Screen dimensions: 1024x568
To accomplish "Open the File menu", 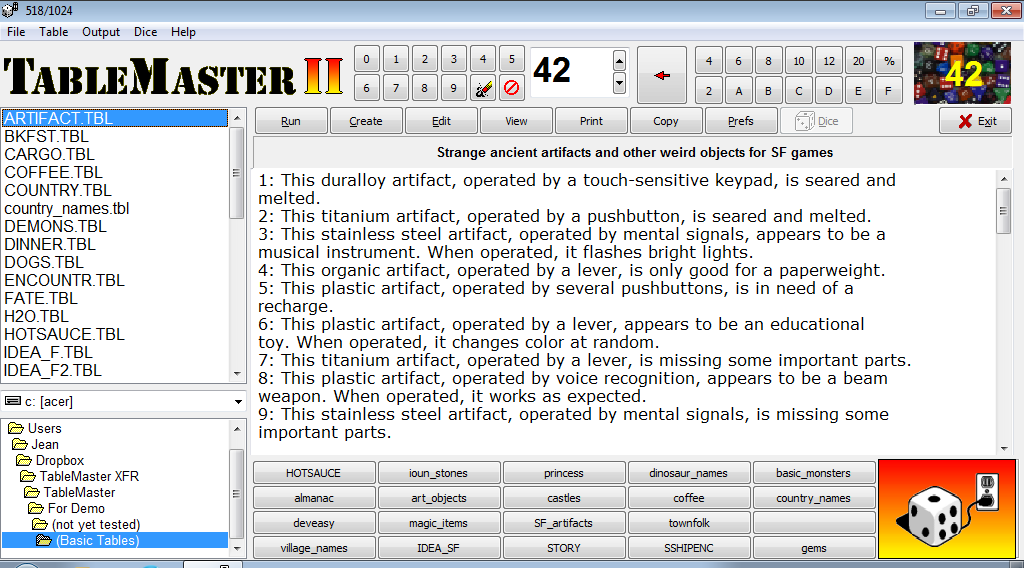I will [16, 32].
